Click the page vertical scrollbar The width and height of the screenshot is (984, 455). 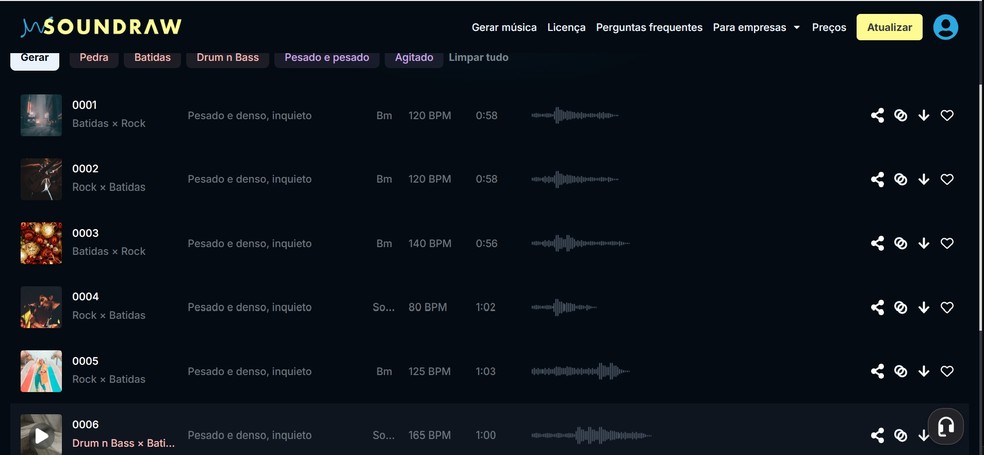pos(981,207)
